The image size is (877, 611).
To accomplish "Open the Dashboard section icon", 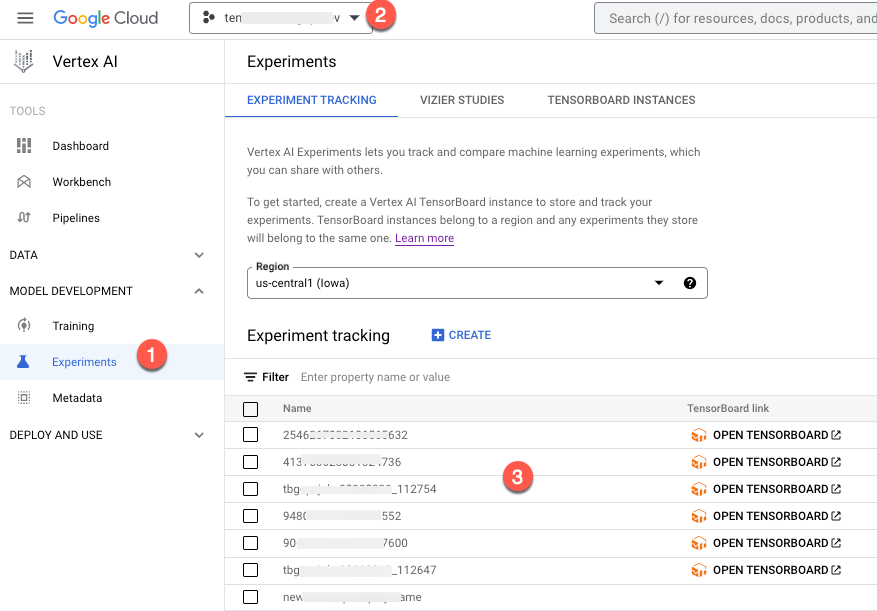I will 24,146.
